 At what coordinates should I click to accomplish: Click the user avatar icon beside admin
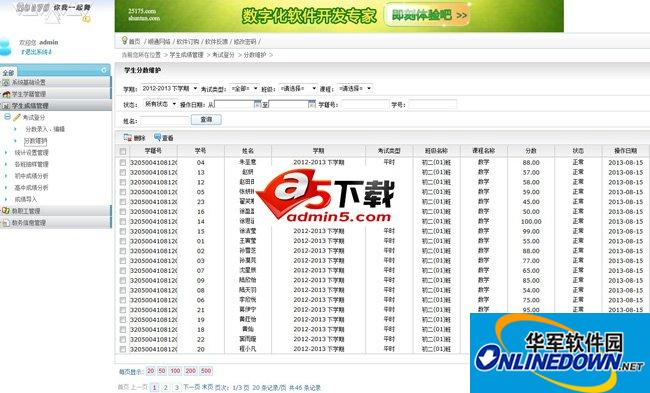[x=5, y=46]
